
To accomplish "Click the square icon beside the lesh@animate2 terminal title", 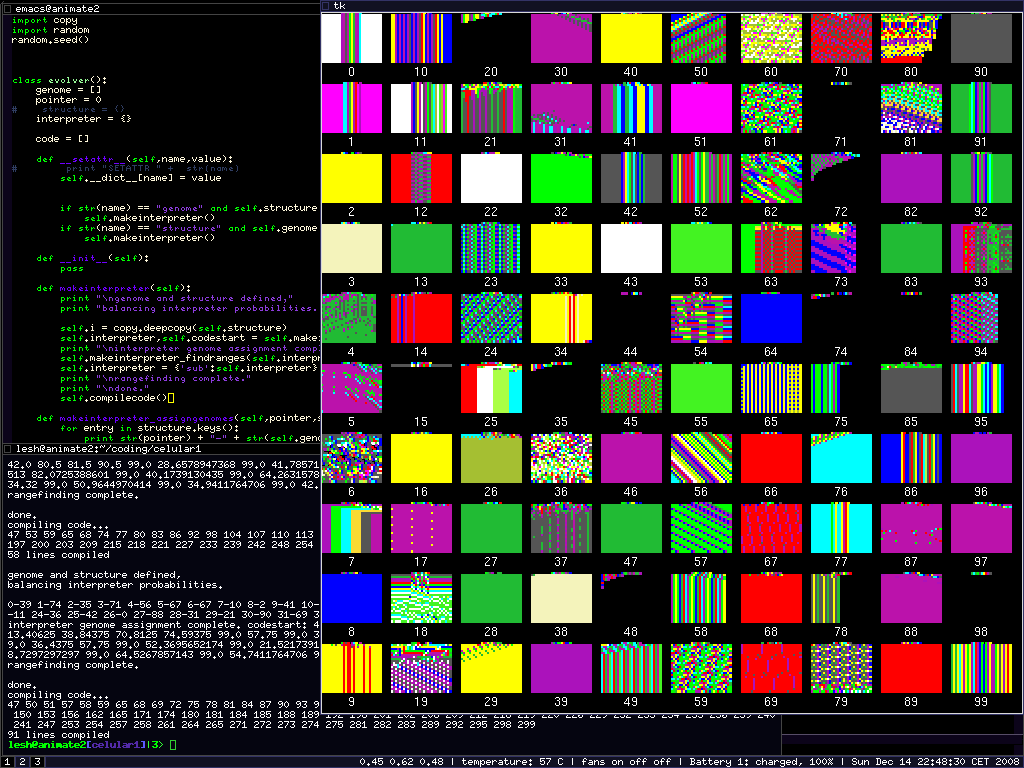I will point(8,449).
